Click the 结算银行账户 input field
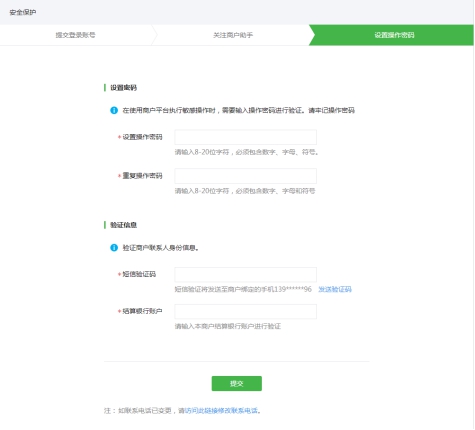Screen dimensions: 475x430 (246, 311)
